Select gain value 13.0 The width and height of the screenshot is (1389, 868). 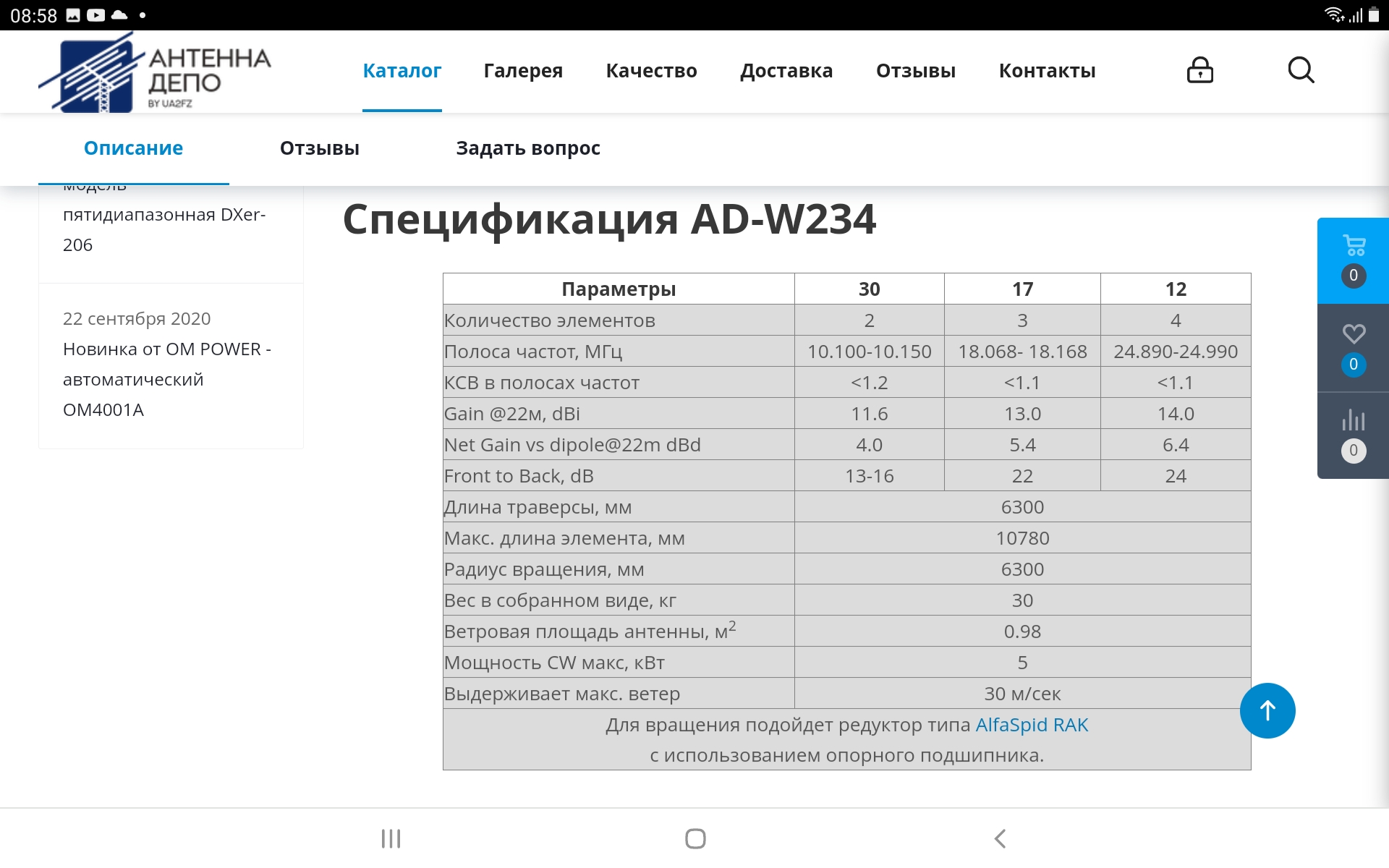click(1022, 414)
